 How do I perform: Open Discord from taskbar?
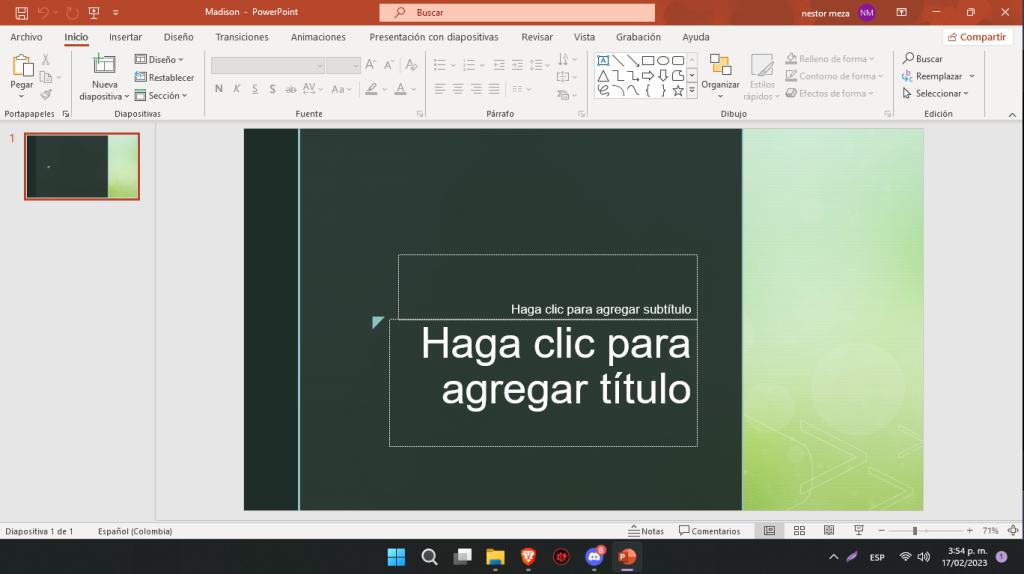[x=594, y=557]
